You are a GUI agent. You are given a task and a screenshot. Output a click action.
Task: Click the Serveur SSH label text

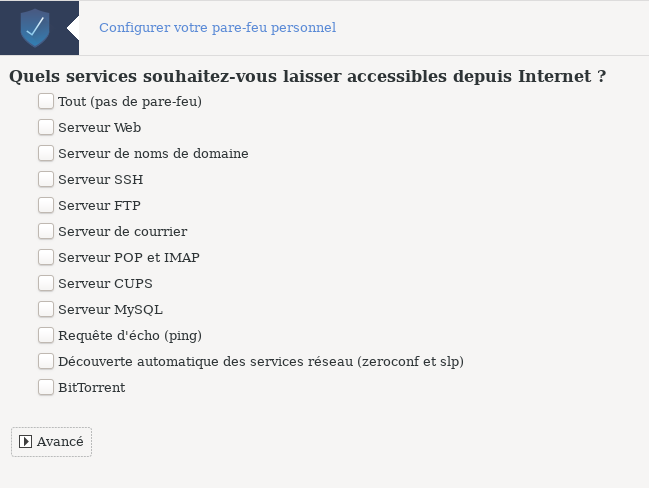pos(101,180)
